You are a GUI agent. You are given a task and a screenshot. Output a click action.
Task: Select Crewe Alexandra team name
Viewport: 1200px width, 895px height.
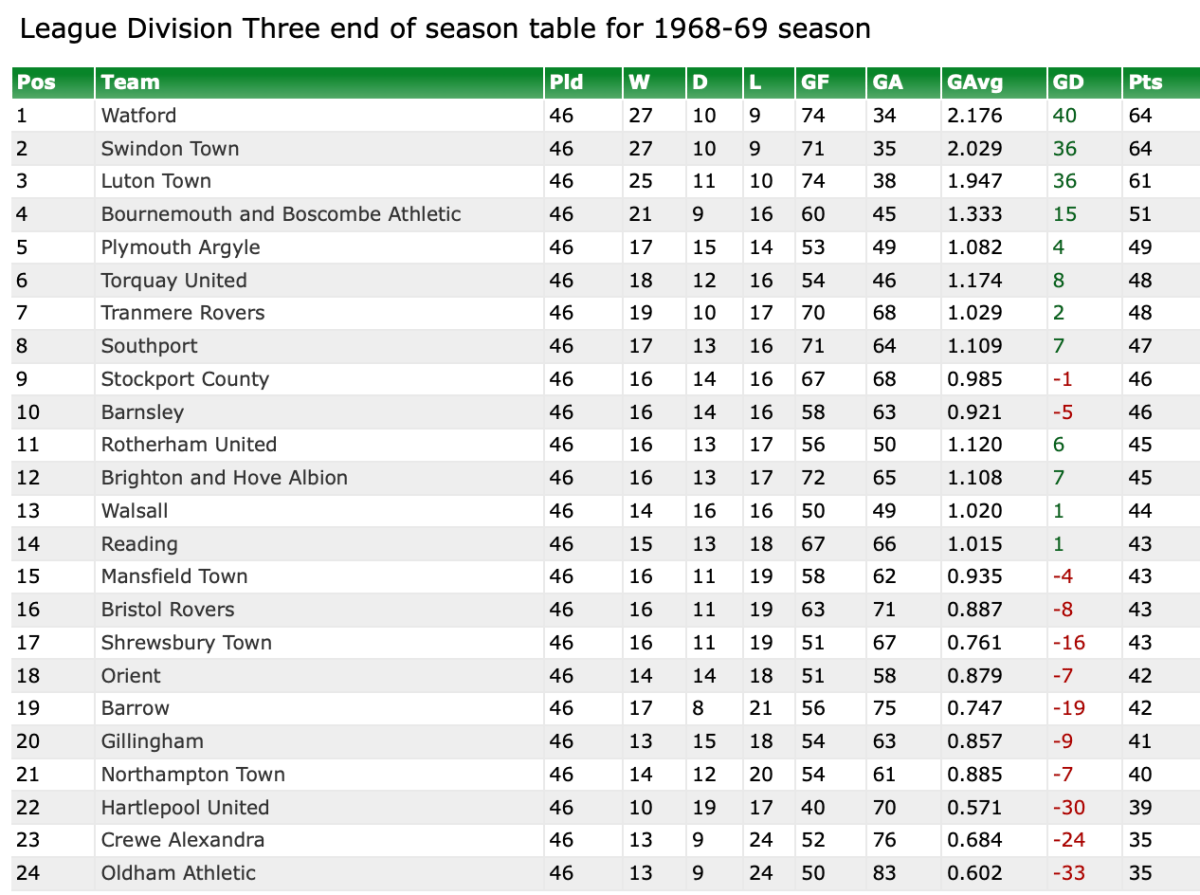[x=182, y=839]
